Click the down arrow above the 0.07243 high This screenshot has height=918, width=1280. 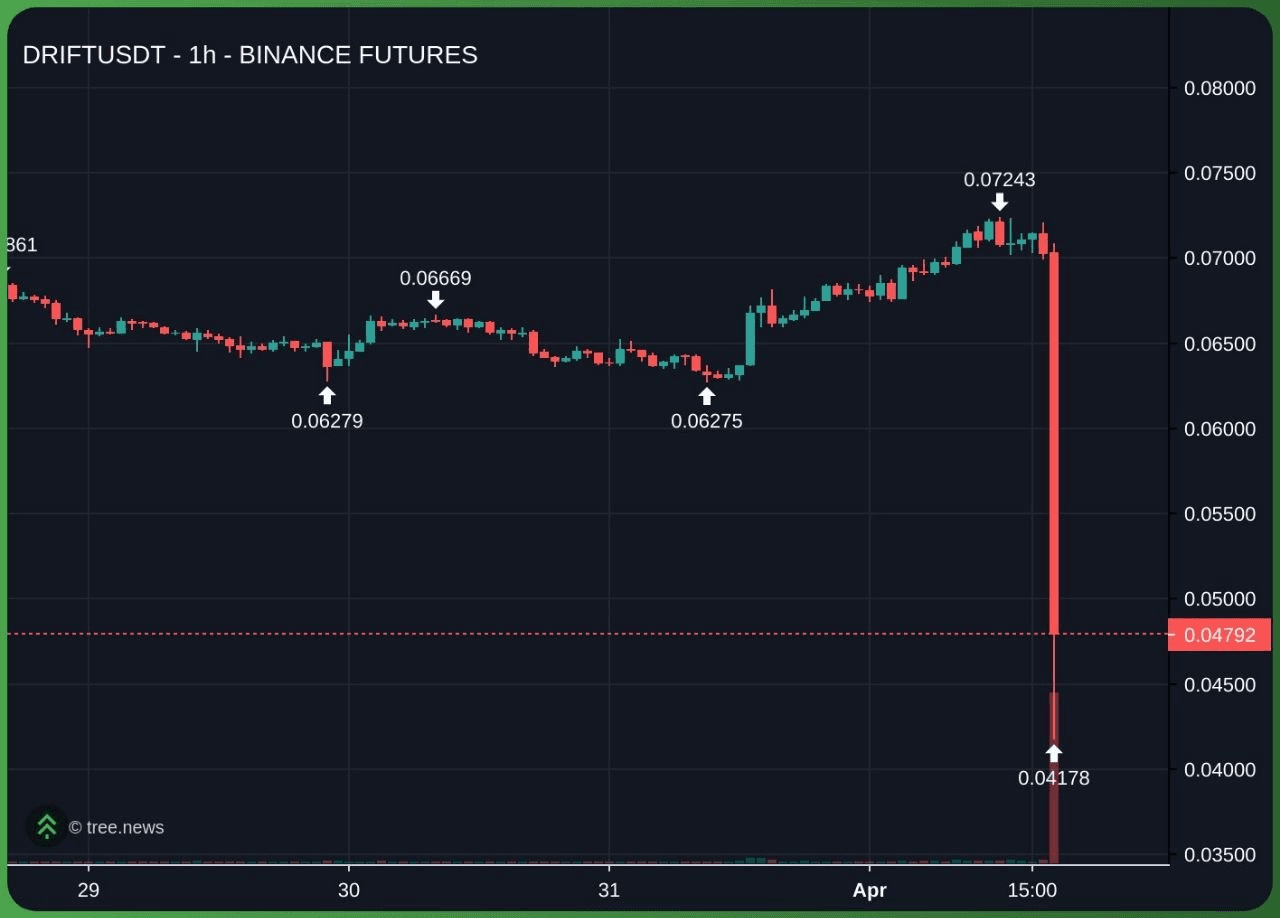tap(999, 202)
